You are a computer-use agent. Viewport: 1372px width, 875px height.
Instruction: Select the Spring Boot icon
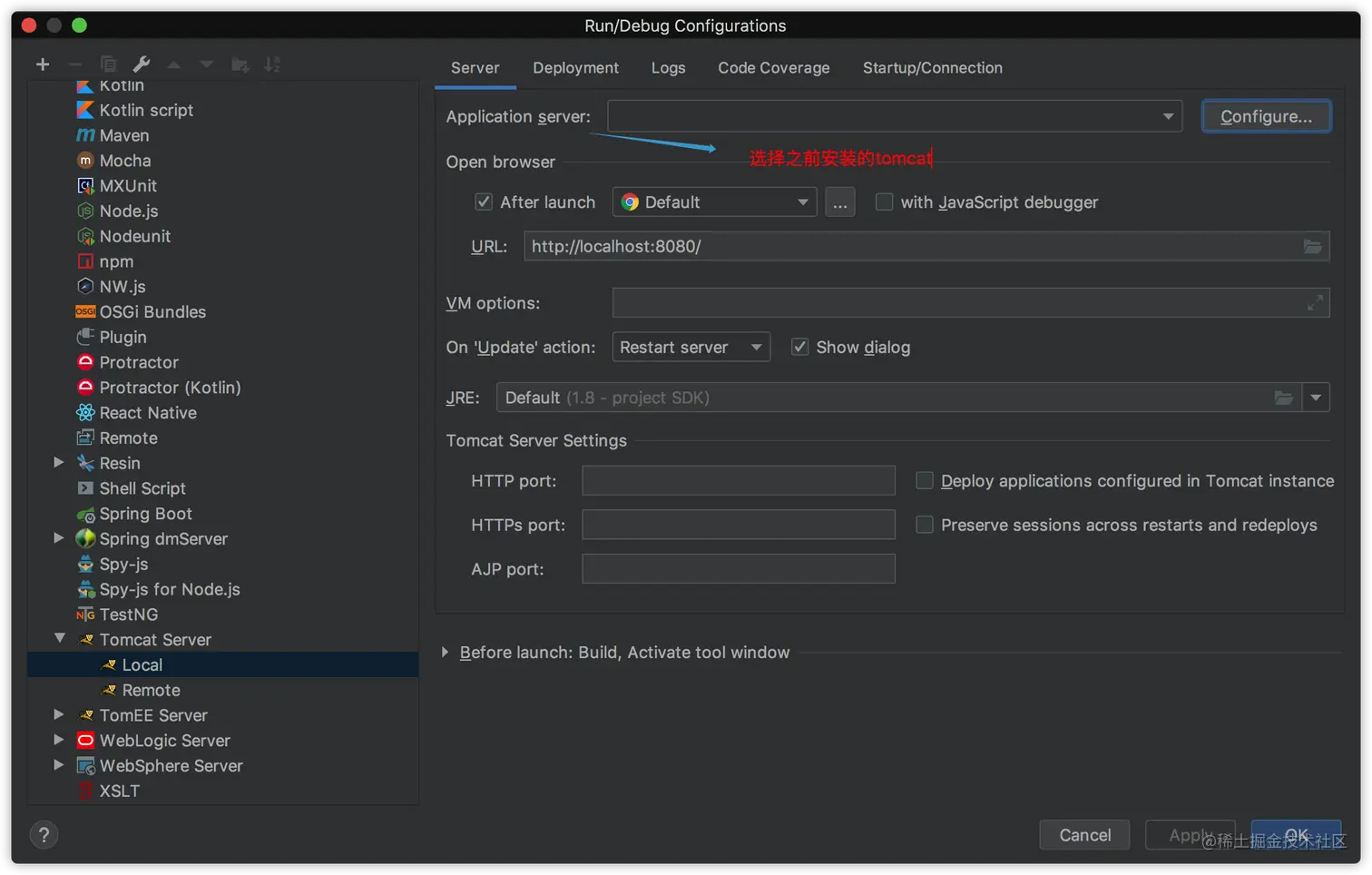[x=85, y=514]
